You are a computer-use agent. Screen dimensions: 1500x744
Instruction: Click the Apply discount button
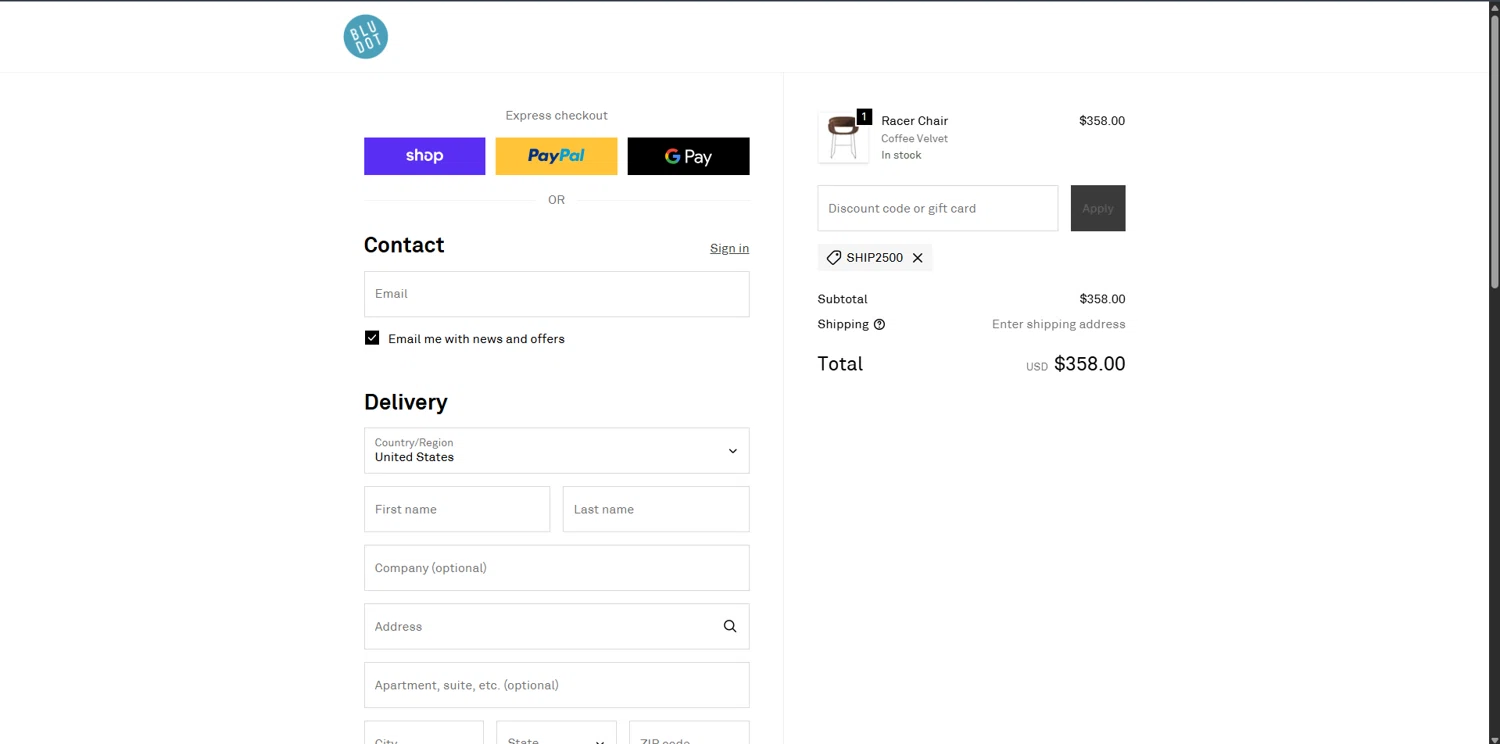tap(1097, 208)
